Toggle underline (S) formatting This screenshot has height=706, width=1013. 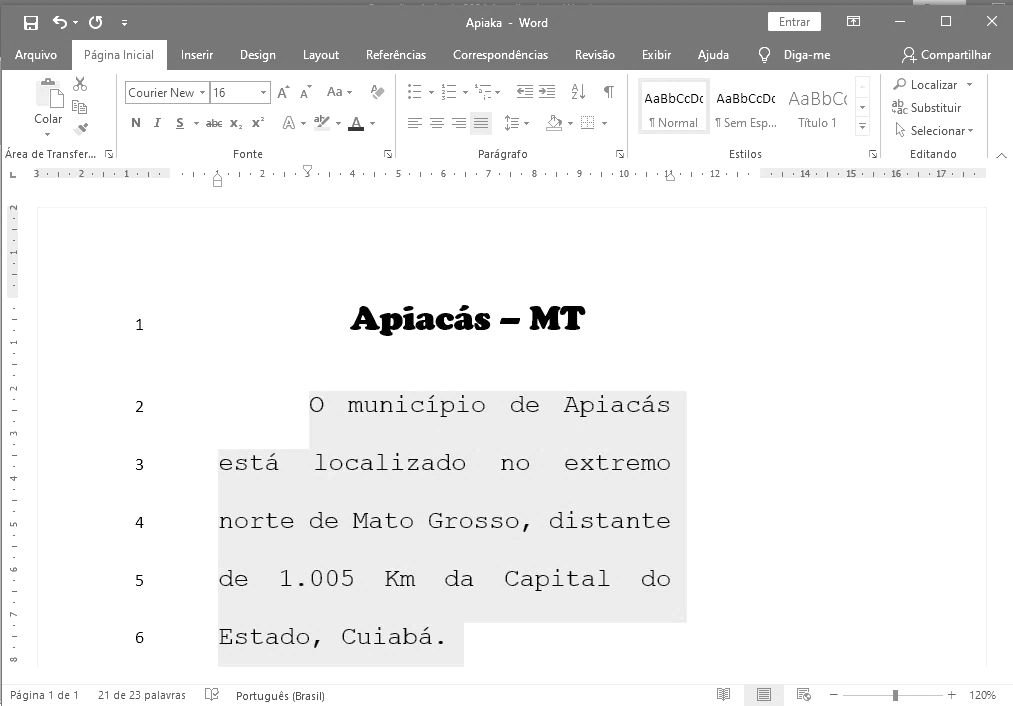[180, 123]
